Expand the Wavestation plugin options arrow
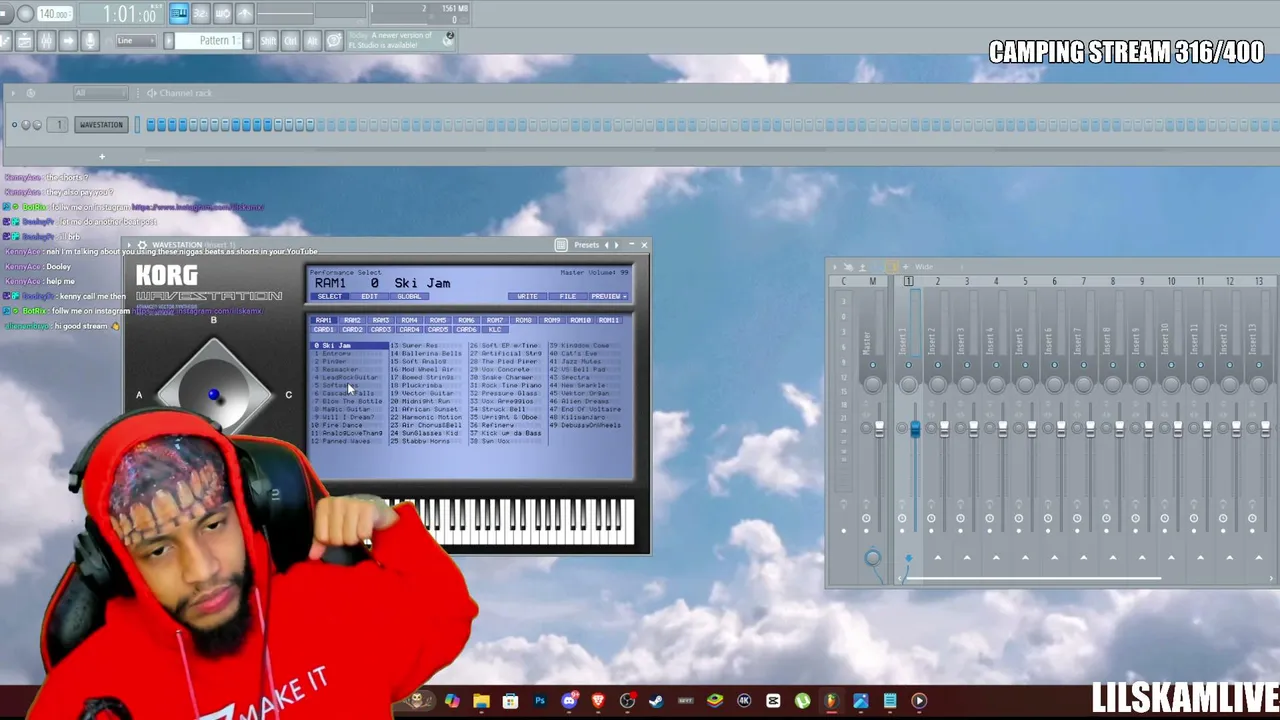Image resolution: width=1280 pixels, height=720 pixels. (x=129, y=245)
